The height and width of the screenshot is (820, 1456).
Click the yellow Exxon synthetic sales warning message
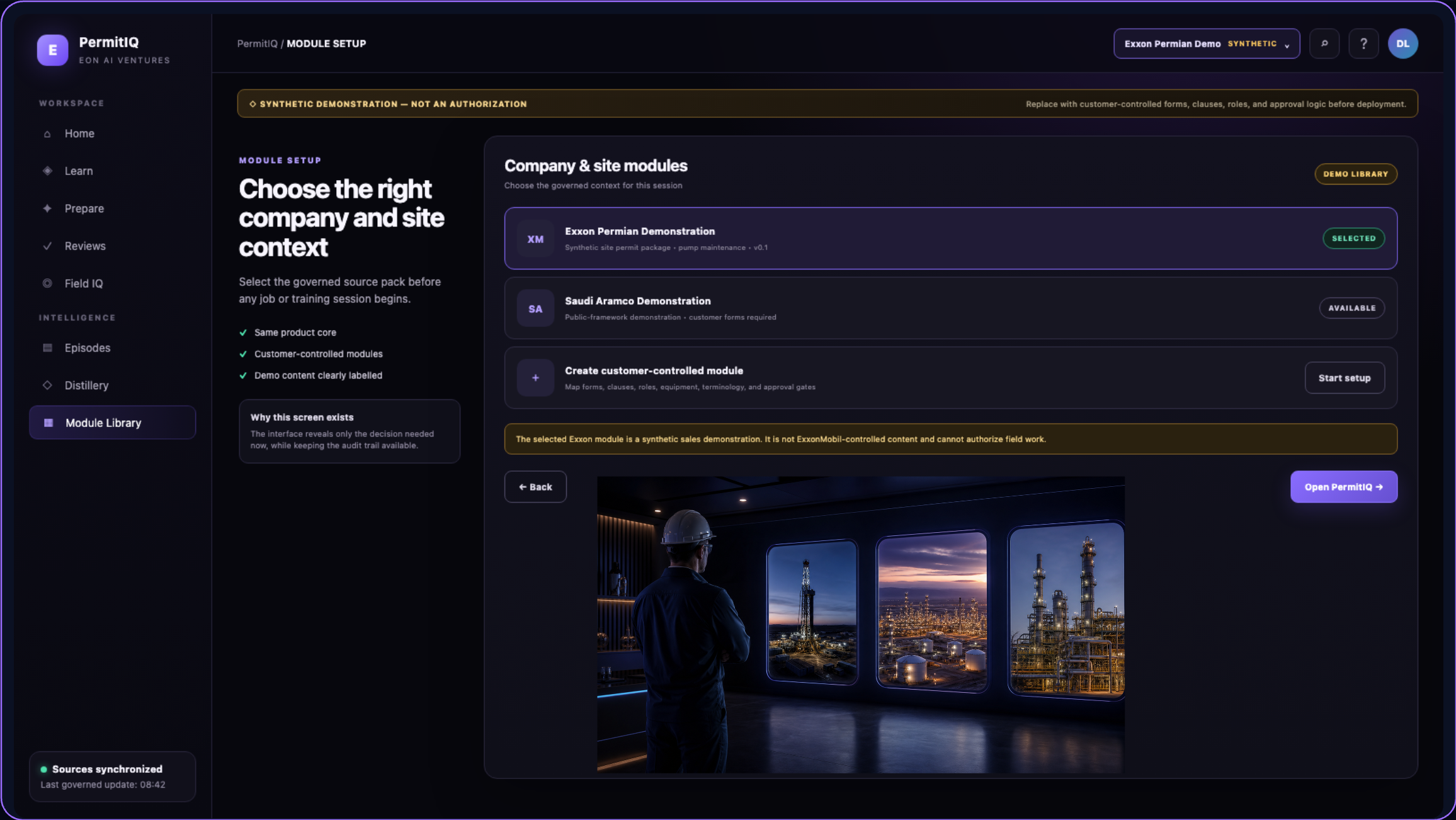coord(951,439)
